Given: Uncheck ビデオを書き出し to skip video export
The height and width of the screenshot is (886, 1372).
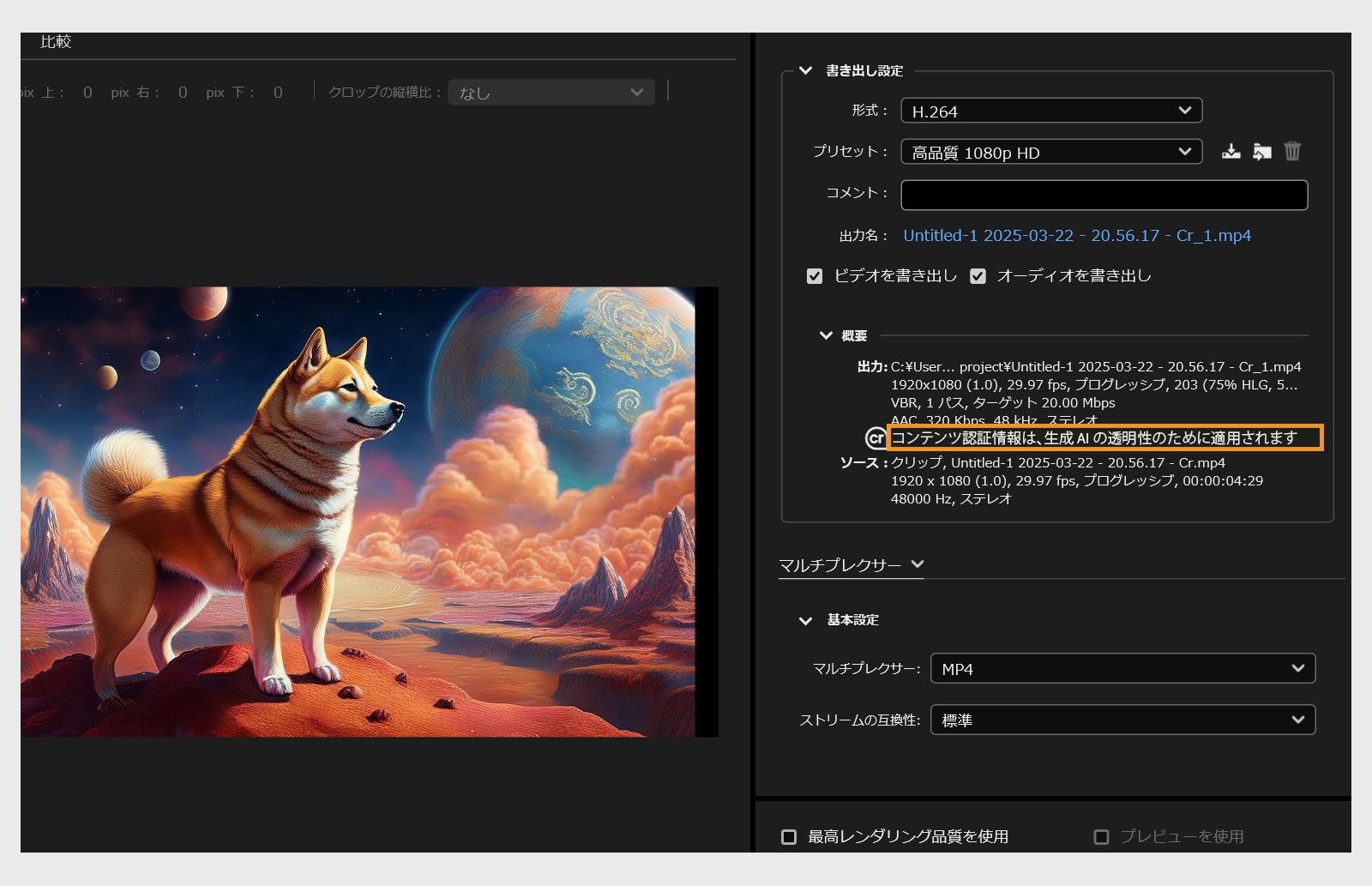Looking at the screenshot, I should [814, 275].
